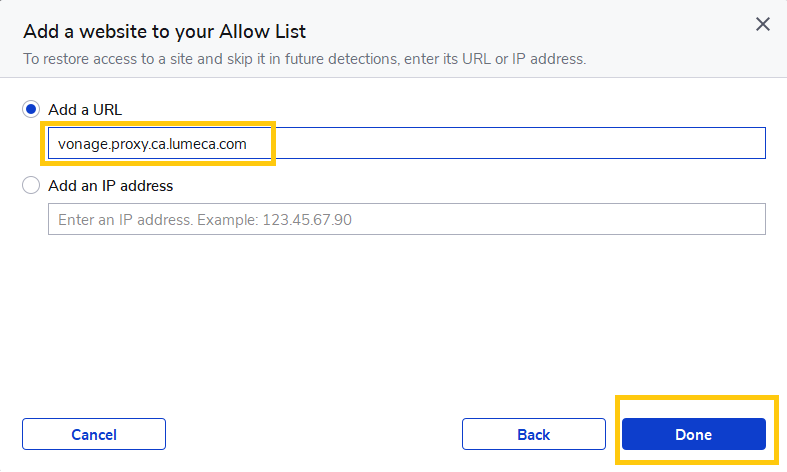
Task: Click the instruction text below the title
Action: tap(304, 58)
